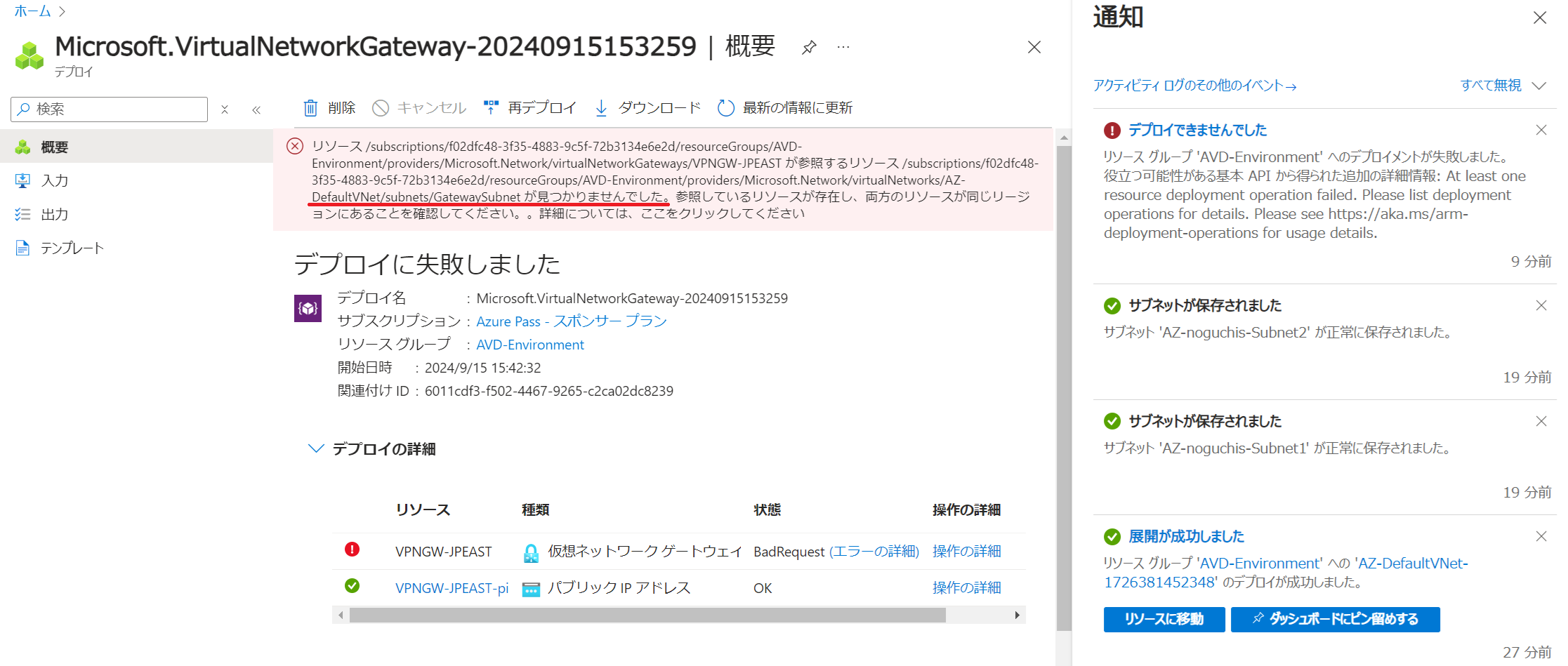Screen dimensions: 1568x666
Task: Click ダッシュボードにピン留めする button
Action: pyautogui.click(x=1336, y=620)
